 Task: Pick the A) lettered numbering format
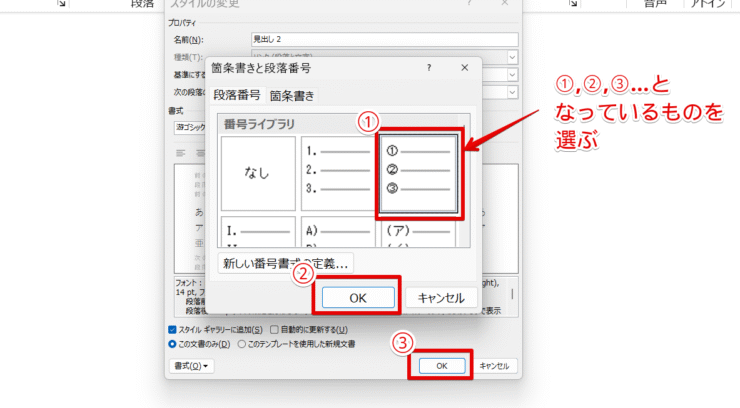[x=338, y=232]
